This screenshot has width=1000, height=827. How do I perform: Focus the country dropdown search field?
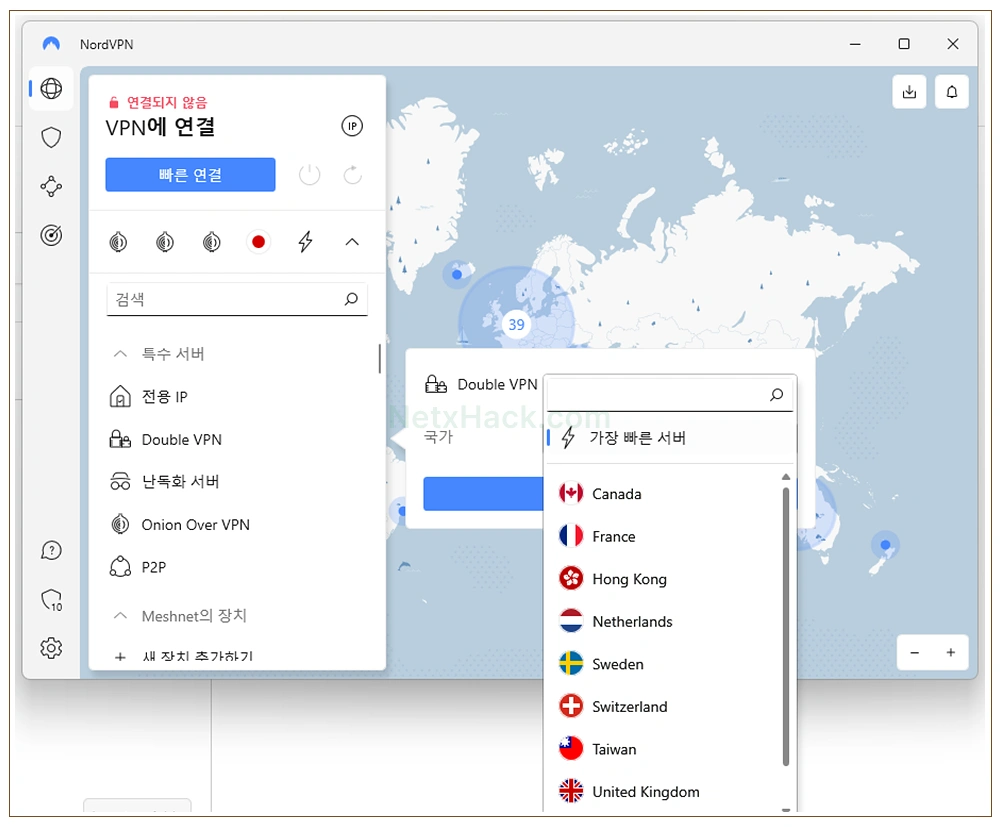pyautogui.click(x=670, y=395)
